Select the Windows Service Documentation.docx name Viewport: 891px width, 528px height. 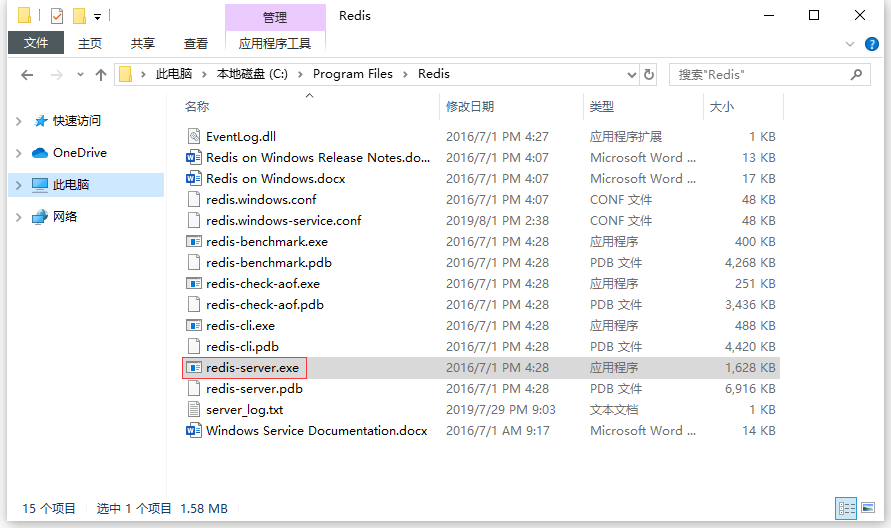[317, 431]
